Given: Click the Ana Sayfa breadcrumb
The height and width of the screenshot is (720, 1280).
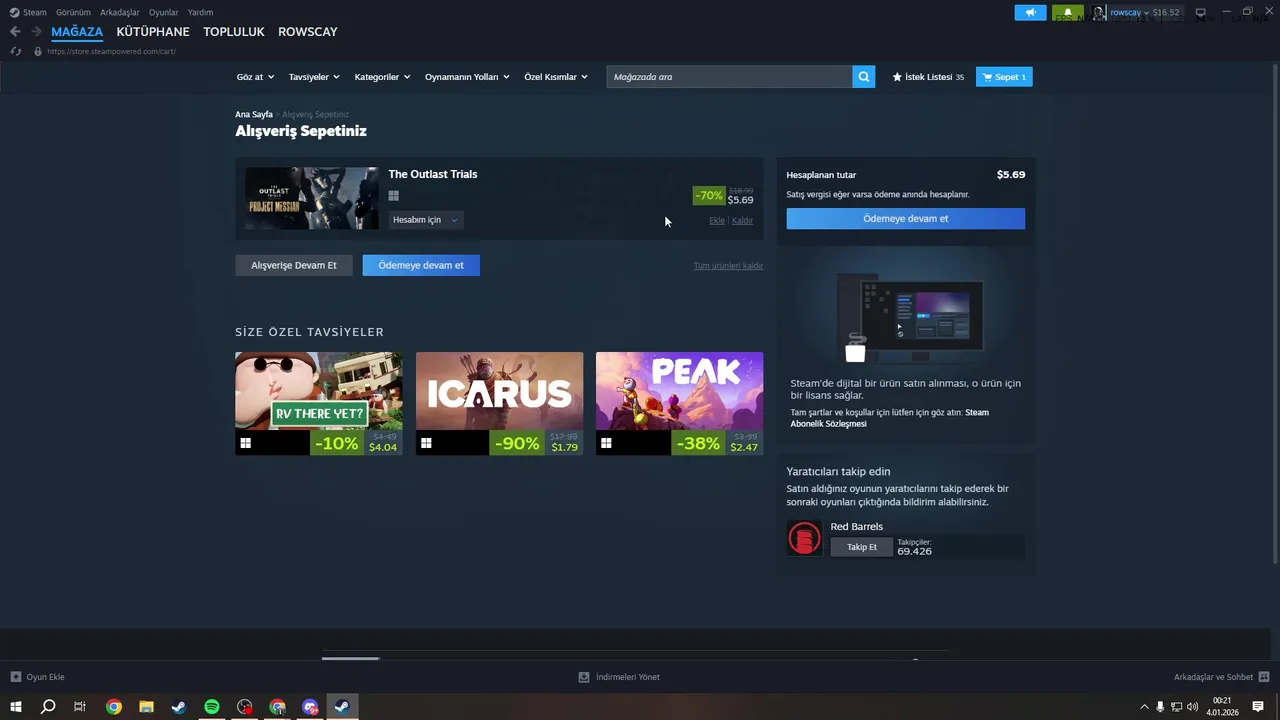Looking at the screenshot, I should click(254, 115).
